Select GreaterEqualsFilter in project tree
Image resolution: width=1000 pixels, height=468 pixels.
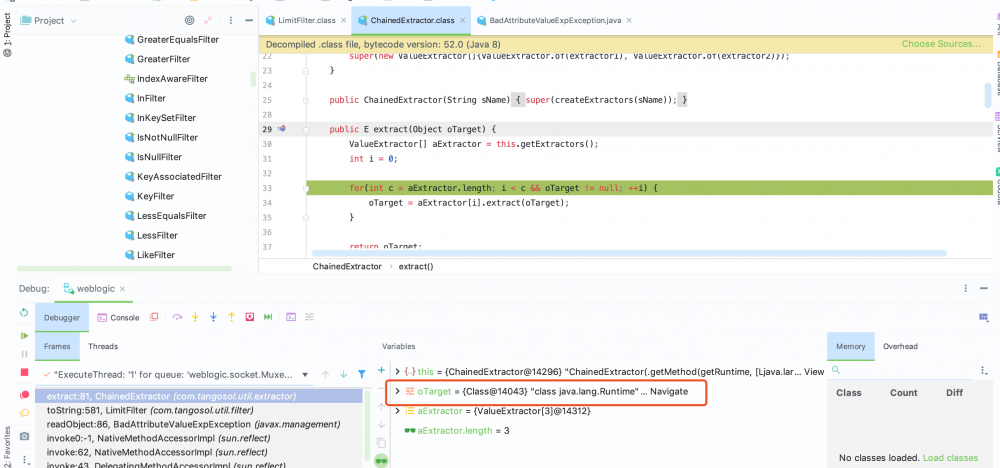178,40
